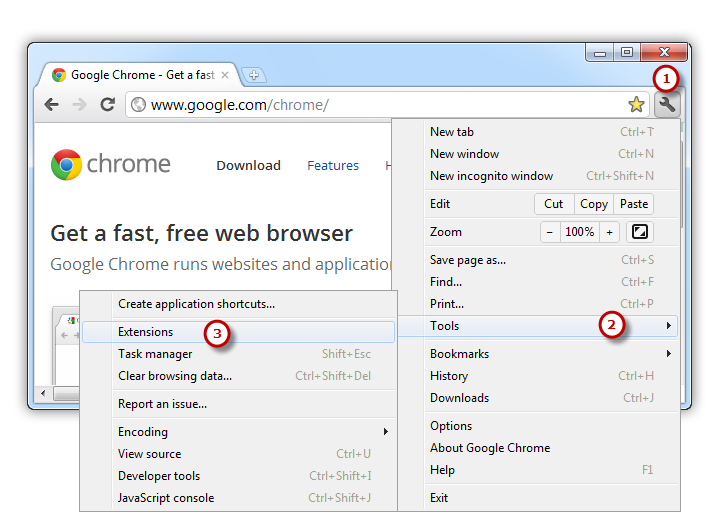Choose Find... in the menu
Screen dimensions: 720x523
point(536,282)
